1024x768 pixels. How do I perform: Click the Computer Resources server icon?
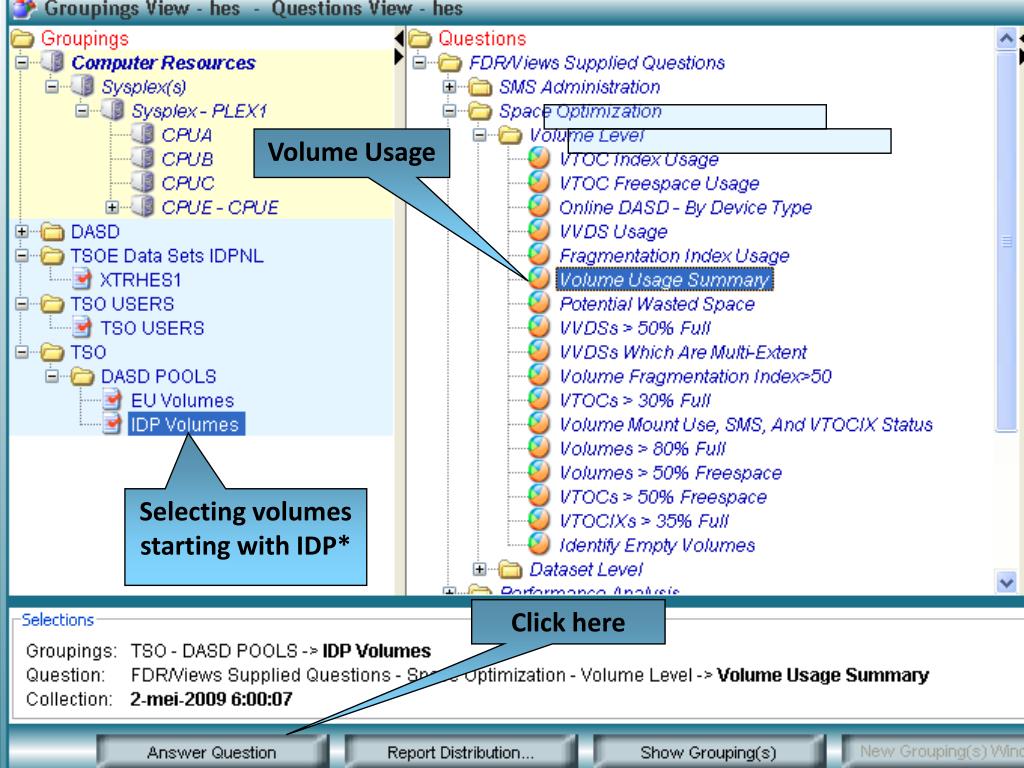pyautogui.click(x=52, y=62)
